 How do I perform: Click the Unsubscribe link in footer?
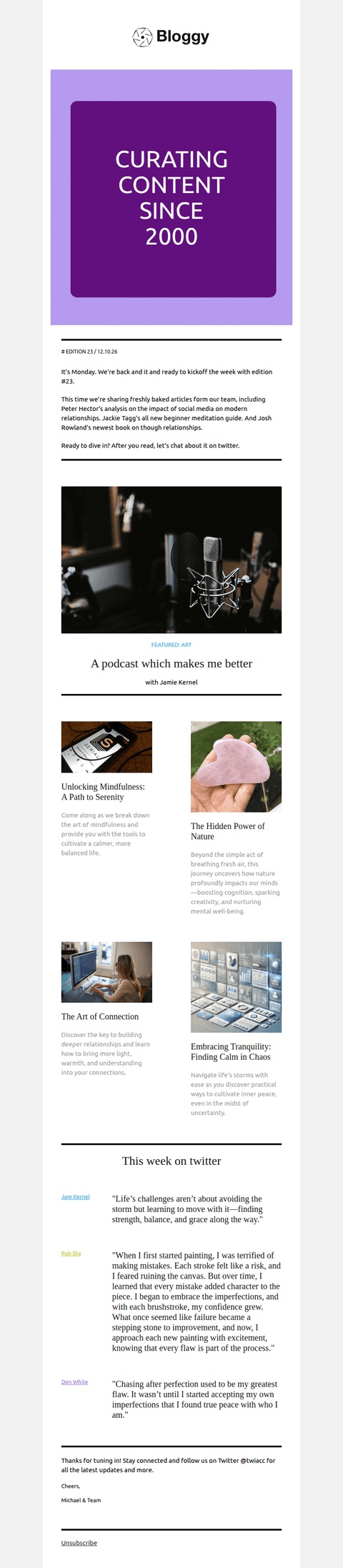coord(79,1542)
